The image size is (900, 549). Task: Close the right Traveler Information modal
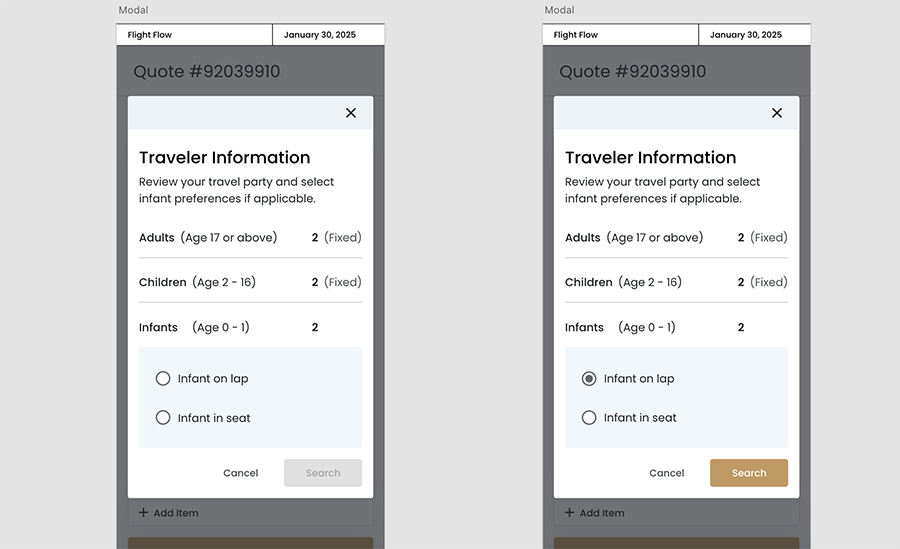[777, 113]
